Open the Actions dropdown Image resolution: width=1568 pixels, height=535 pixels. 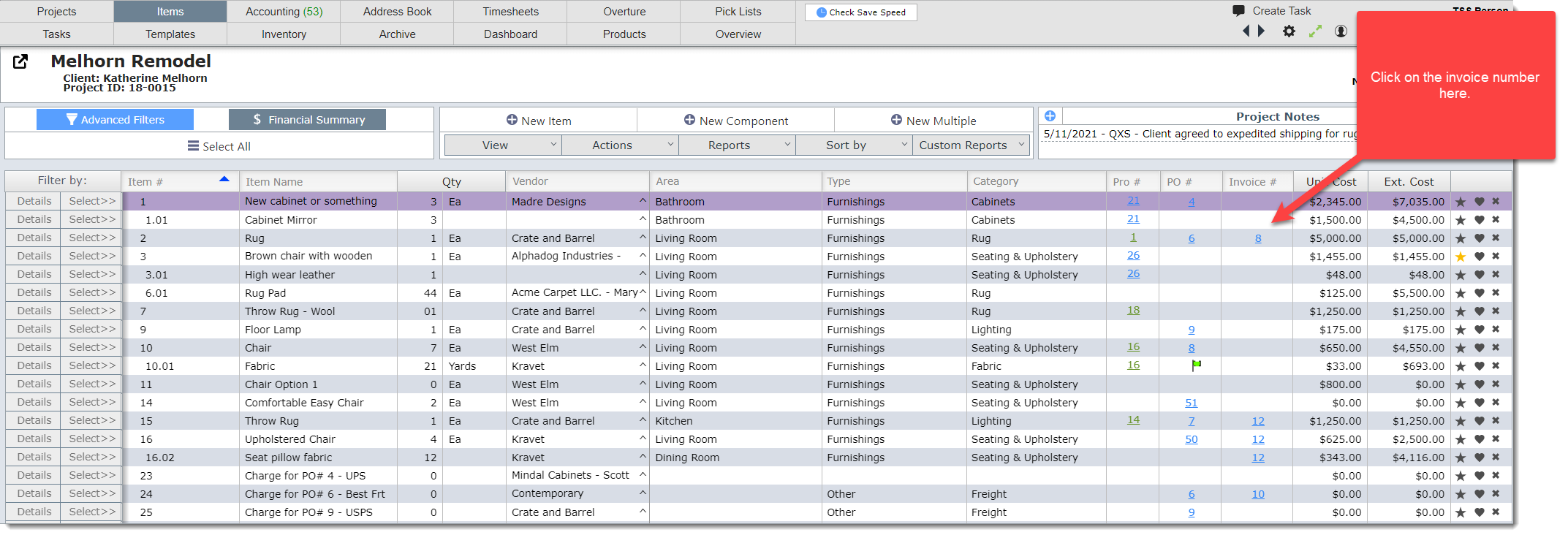tap(620, 145)
